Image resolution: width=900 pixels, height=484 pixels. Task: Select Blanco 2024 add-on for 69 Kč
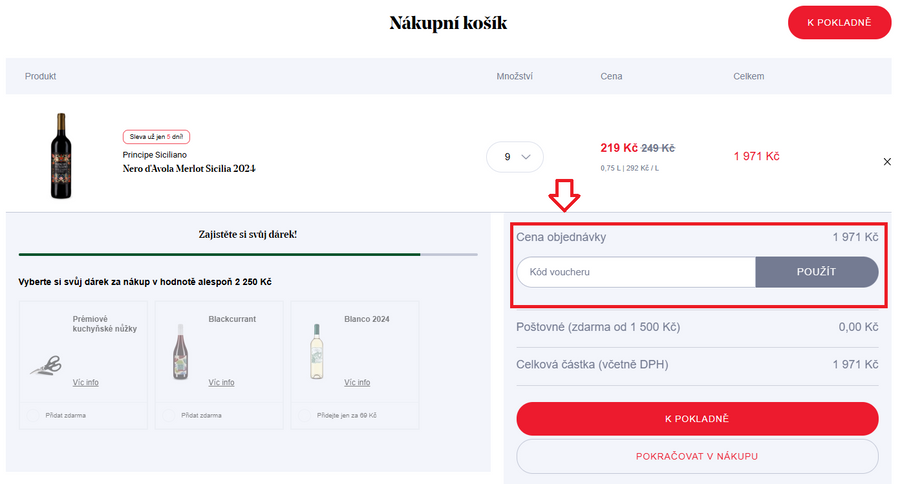303,414
